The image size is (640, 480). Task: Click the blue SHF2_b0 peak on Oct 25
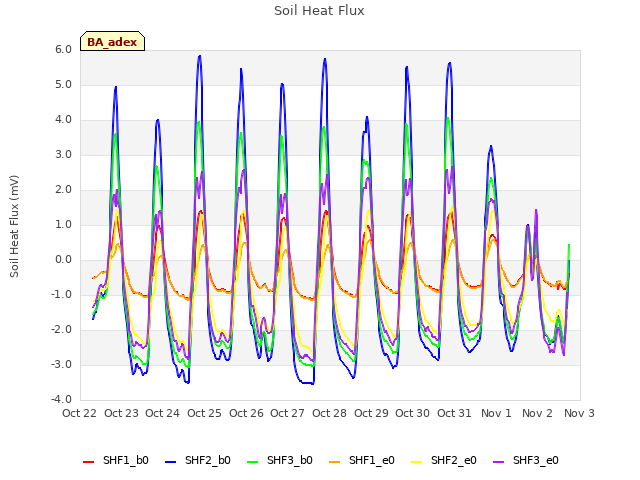[x=200, y=56]
